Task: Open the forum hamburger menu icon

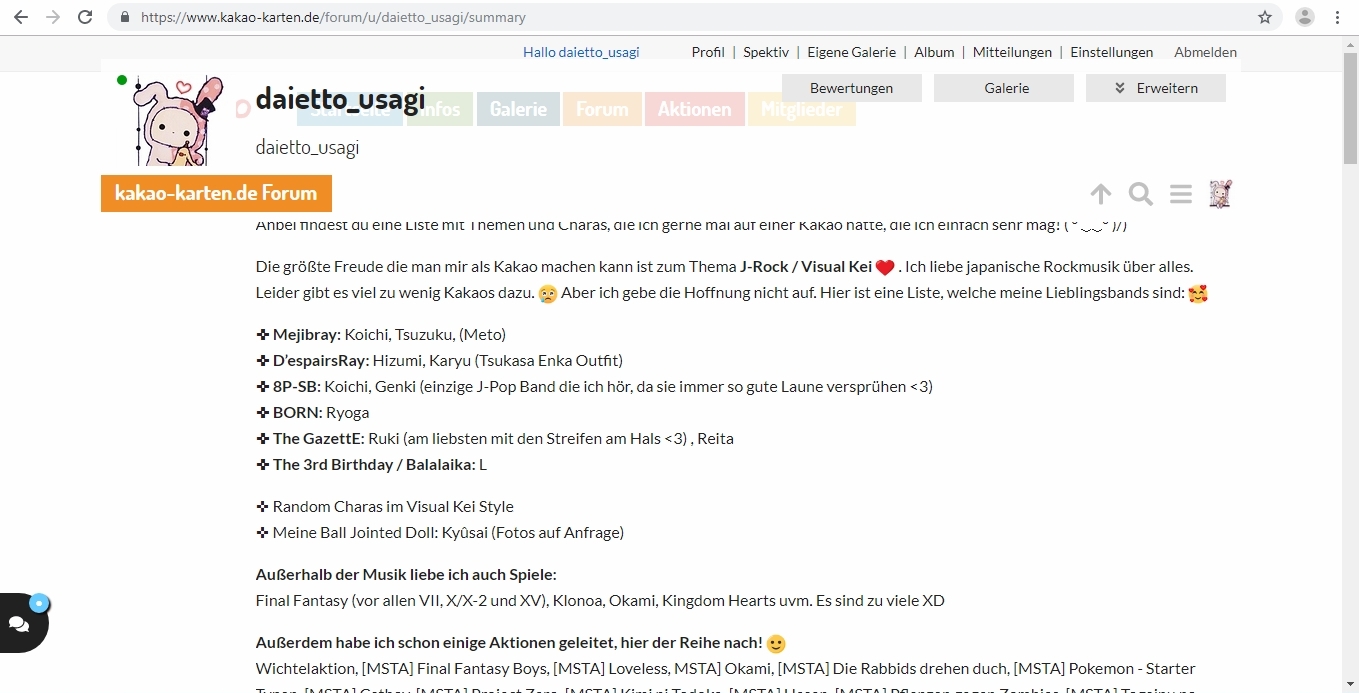Action: point(1181,194)
